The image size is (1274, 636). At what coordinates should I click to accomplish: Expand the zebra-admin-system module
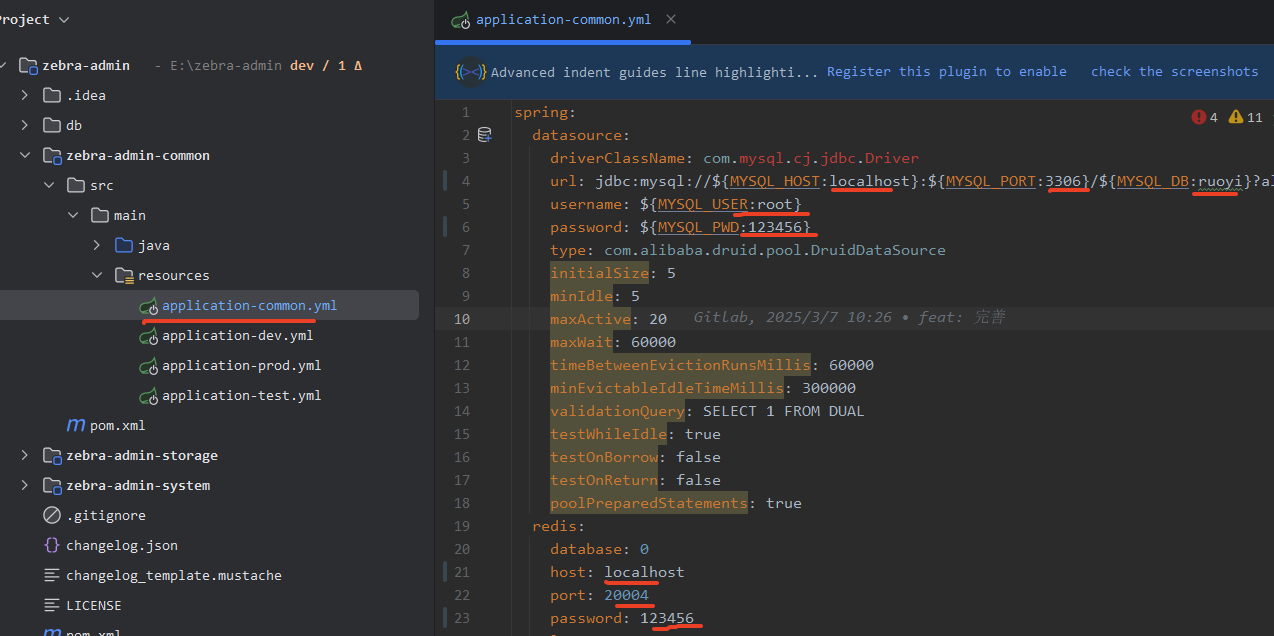pyautogui.click(x=25, y=485)
